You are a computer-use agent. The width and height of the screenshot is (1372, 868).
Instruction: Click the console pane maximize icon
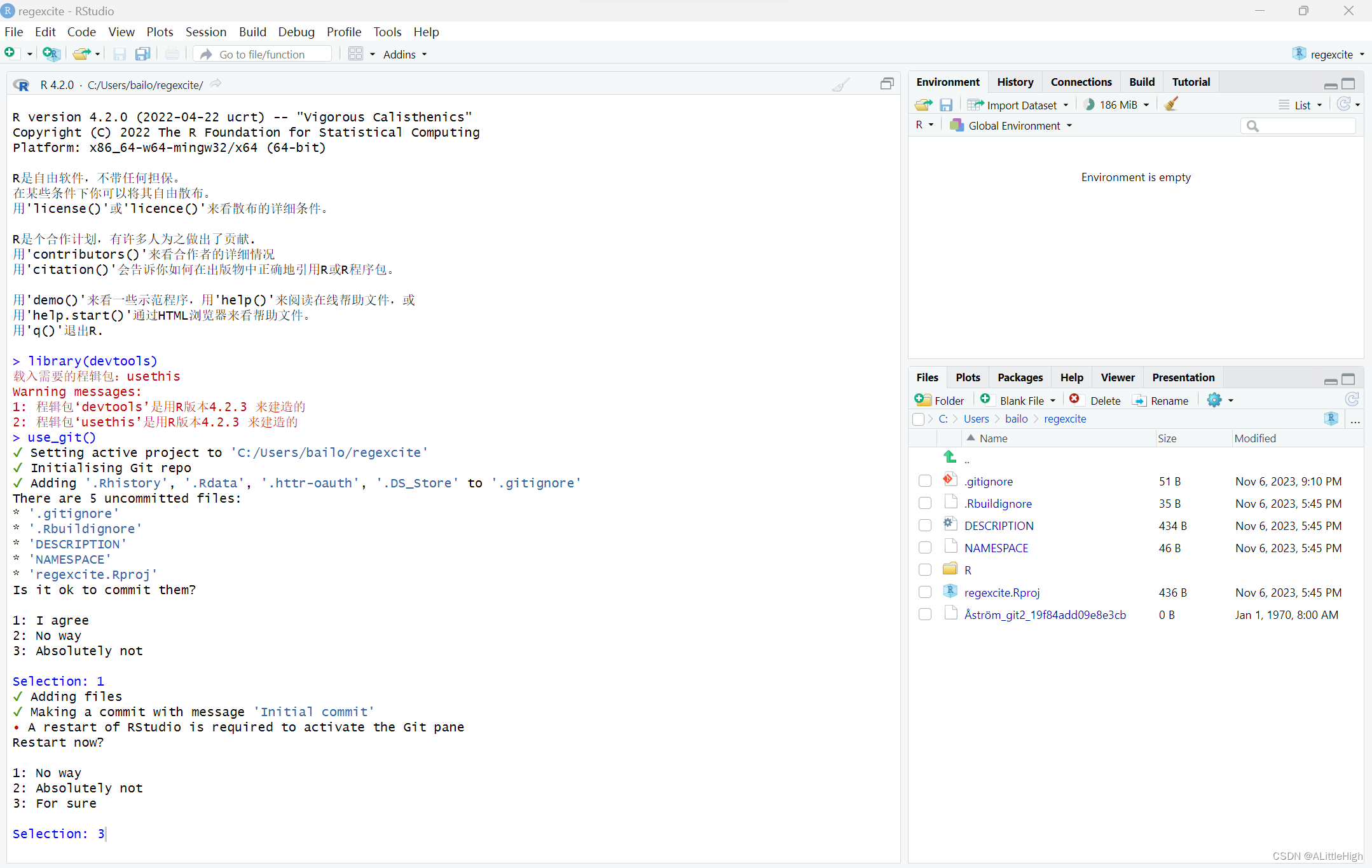(x=887, y=84)
